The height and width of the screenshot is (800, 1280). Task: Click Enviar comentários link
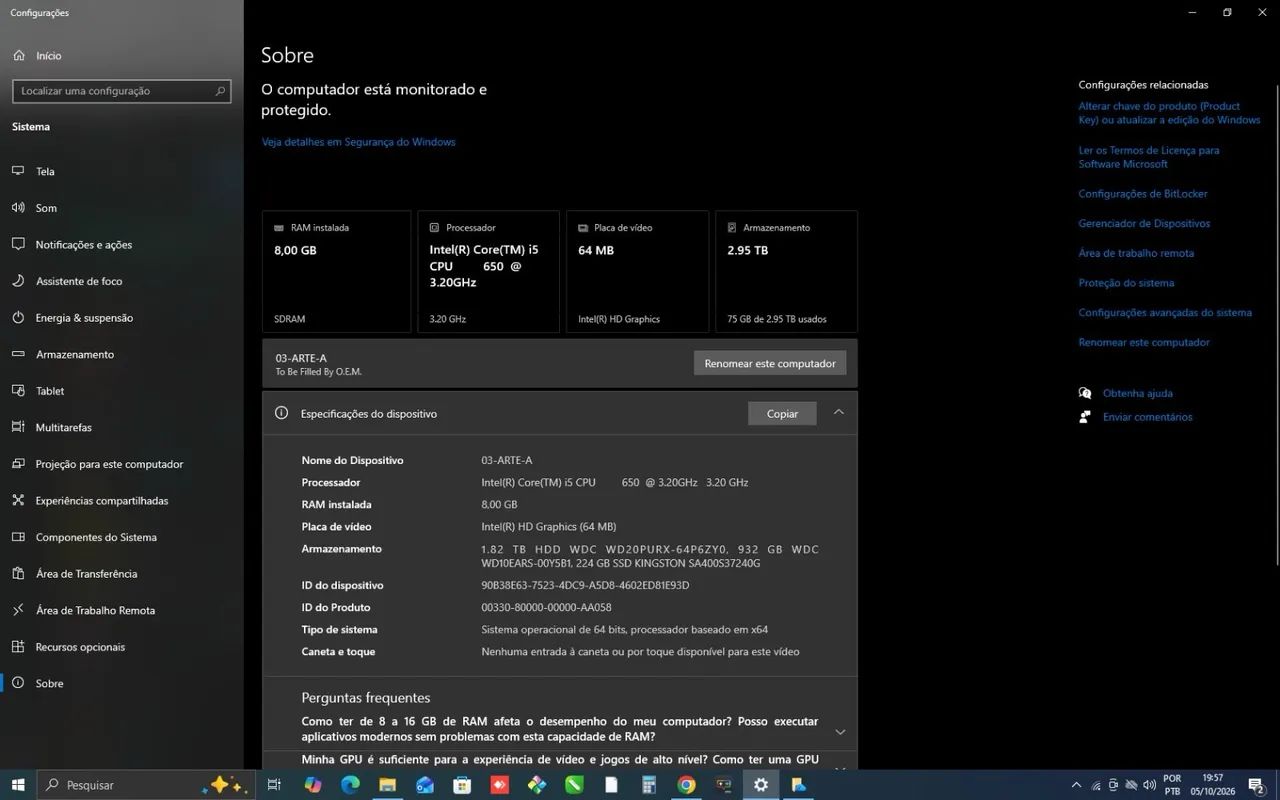coord(1148,417)
